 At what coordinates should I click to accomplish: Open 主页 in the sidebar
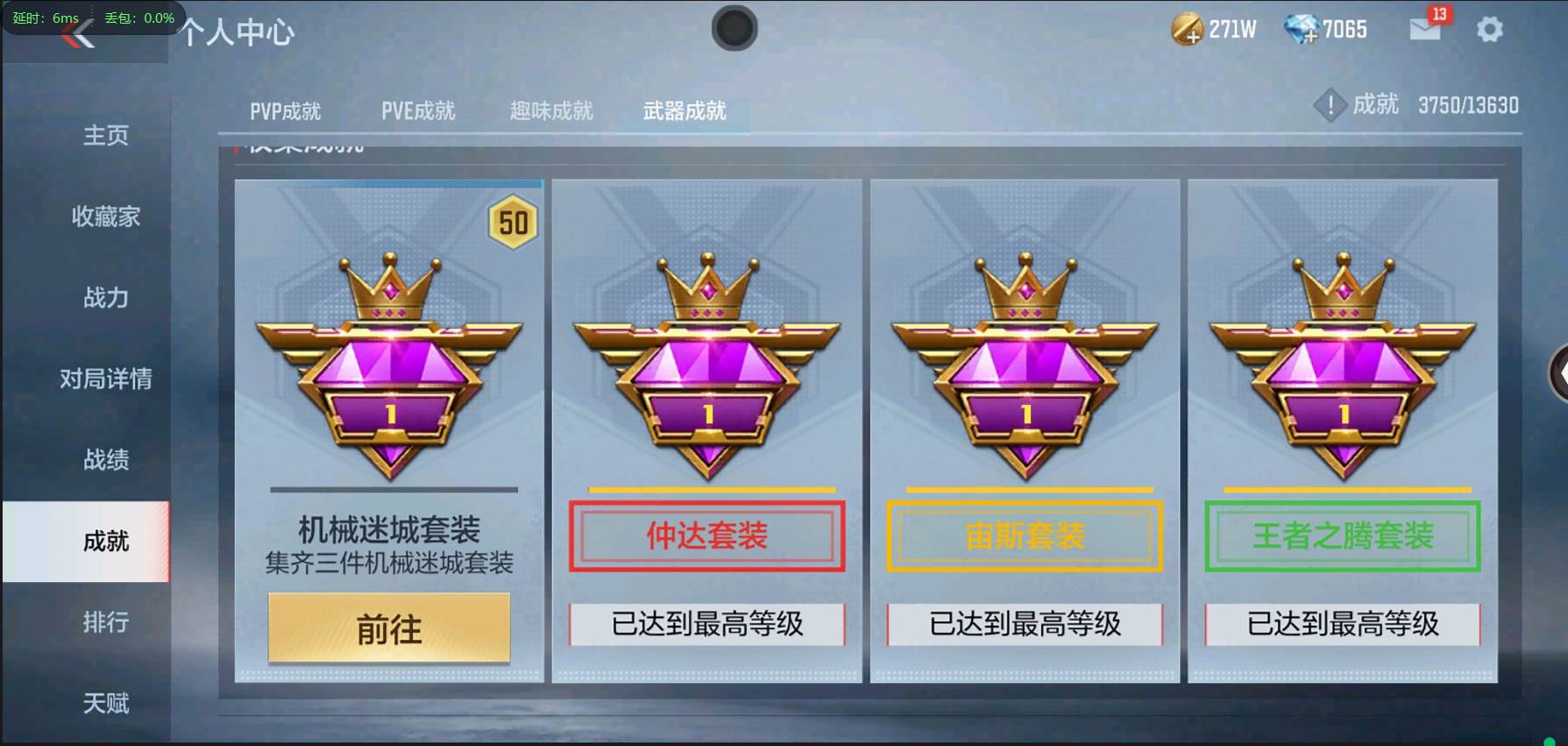pos(106,135)
